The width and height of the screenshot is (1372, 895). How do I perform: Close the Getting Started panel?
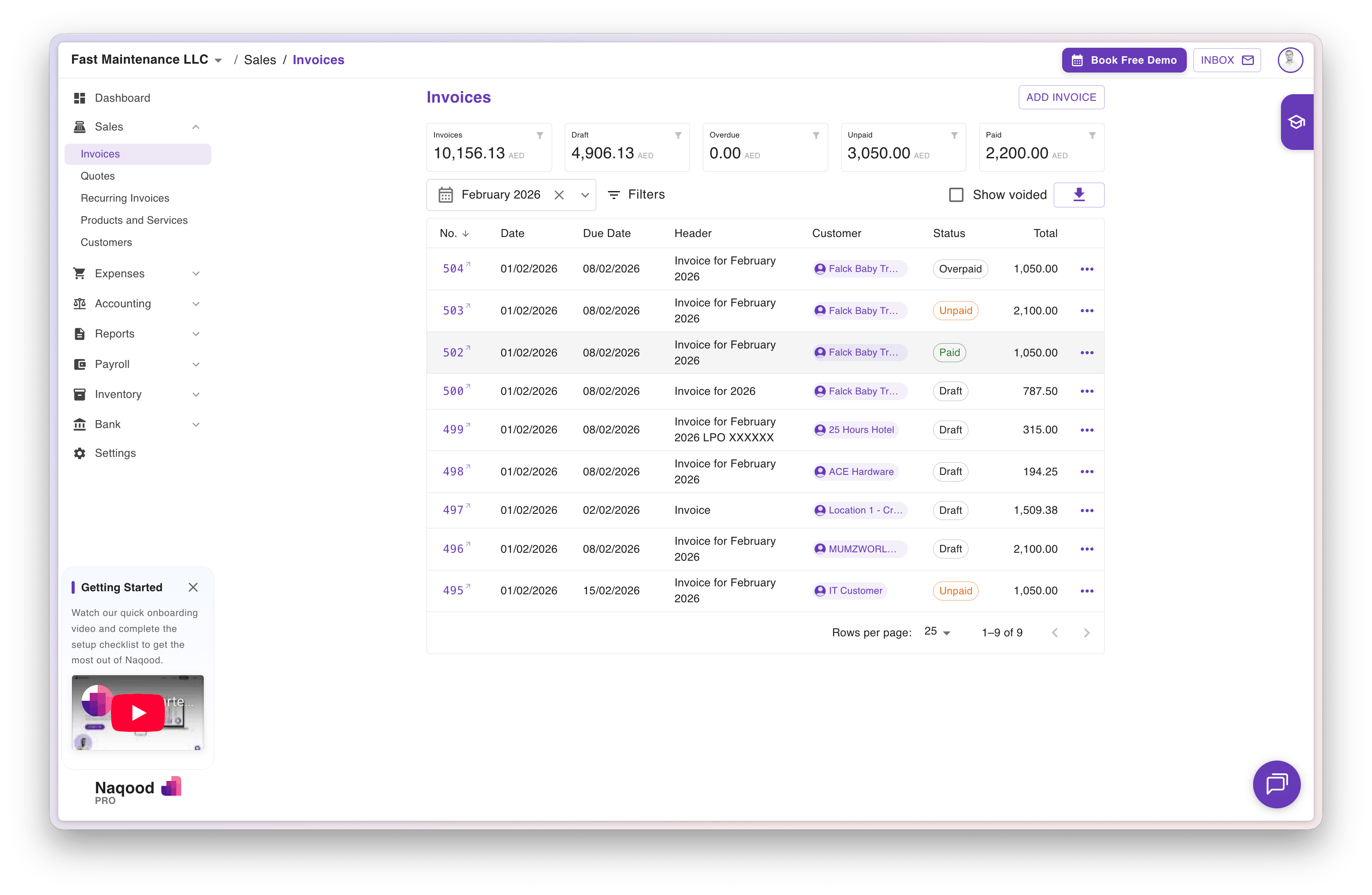pos(193,587)
